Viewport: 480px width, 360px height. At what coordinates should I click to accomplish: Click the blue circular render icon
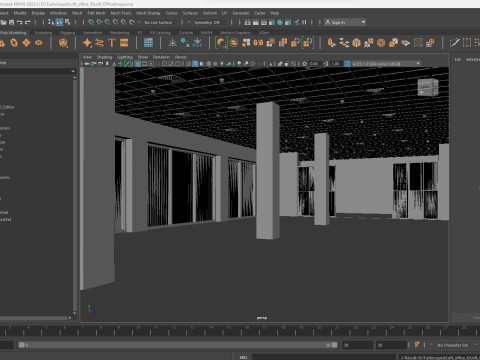tap(280, 22)
